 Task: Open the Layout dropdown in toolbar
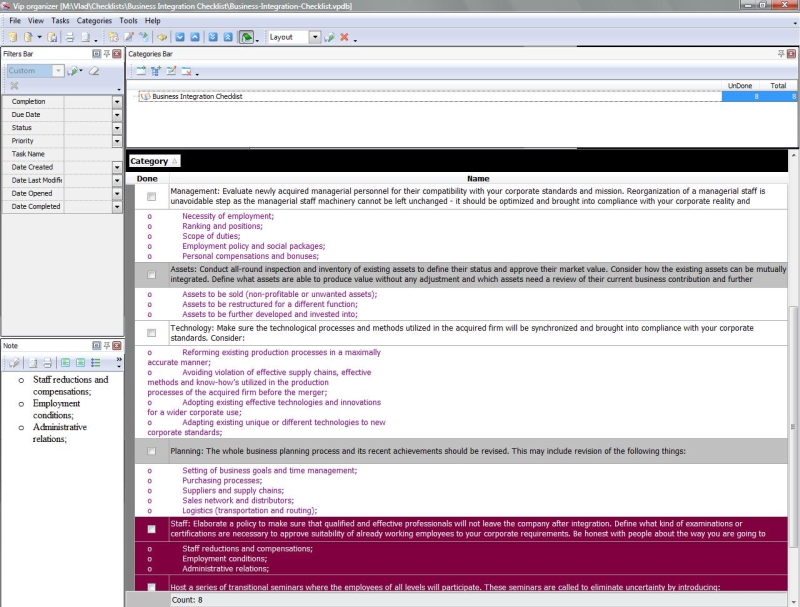[314, 37]
